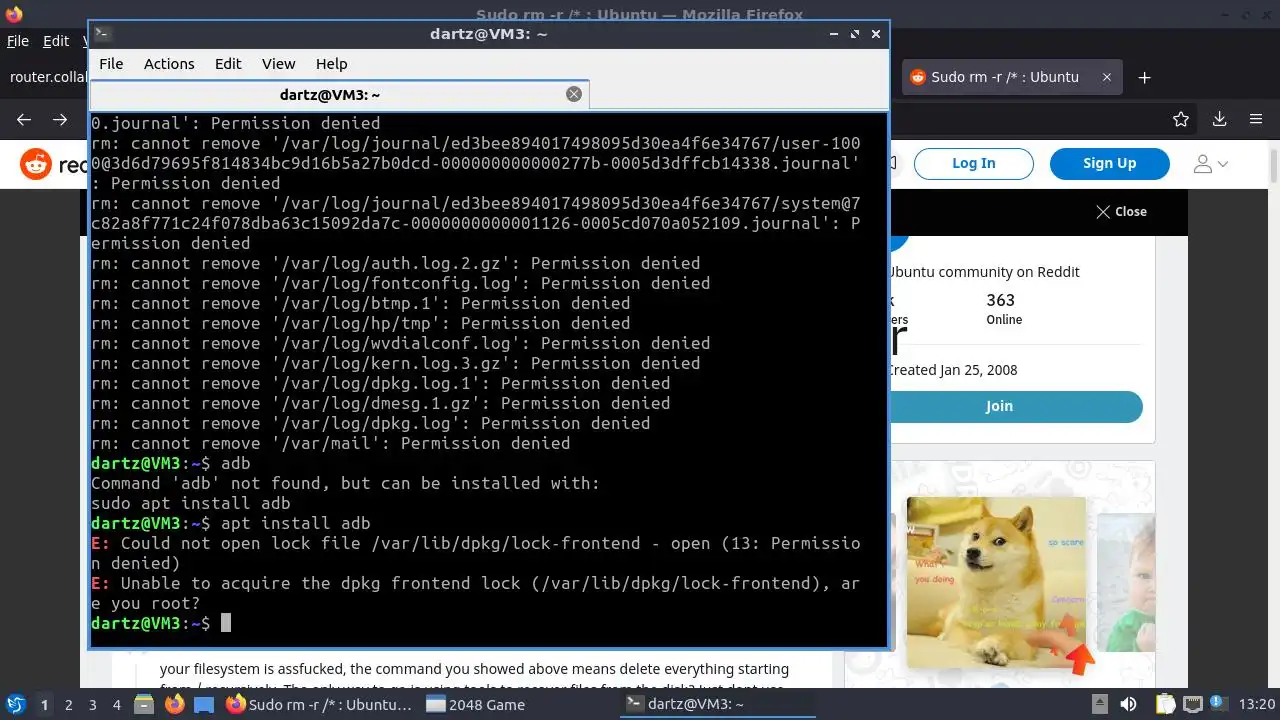This screenshot has width=1280, height=720.
Task: Switch to workspace 3 in the pager
Action: point(92,705)
